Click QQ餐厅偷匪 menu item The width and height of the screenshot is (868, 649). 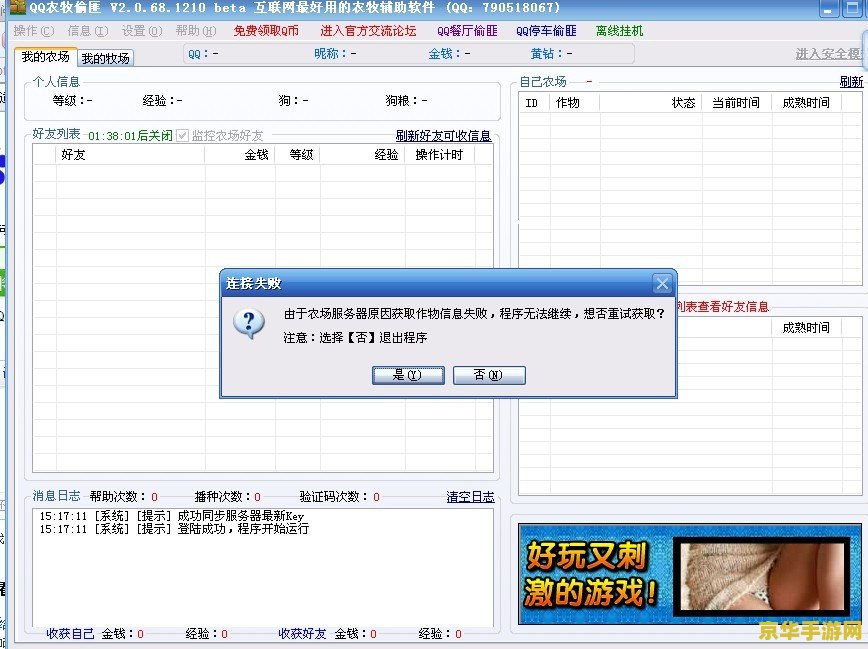[467, 31]
